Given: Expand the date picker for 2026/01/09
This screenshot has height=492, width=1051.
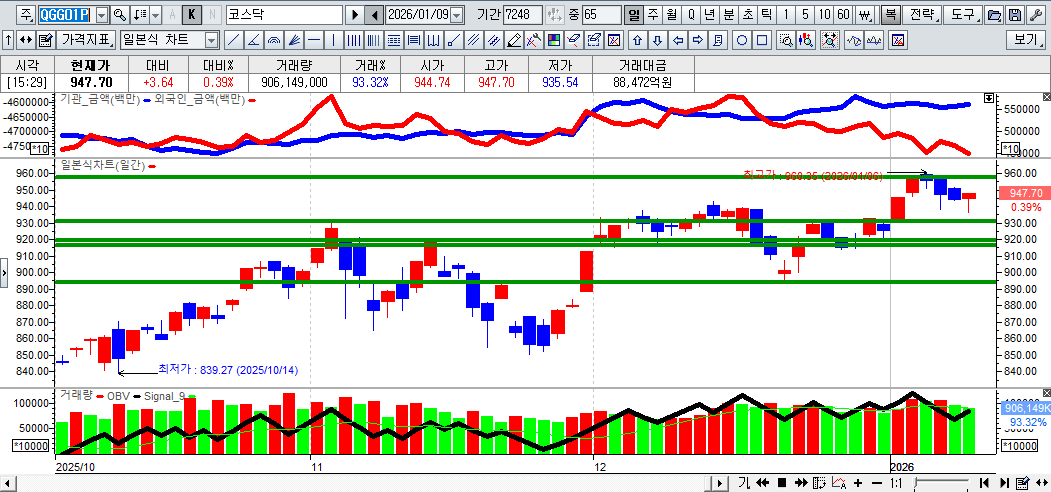Looking at the screenshot, I should point(457,15).
